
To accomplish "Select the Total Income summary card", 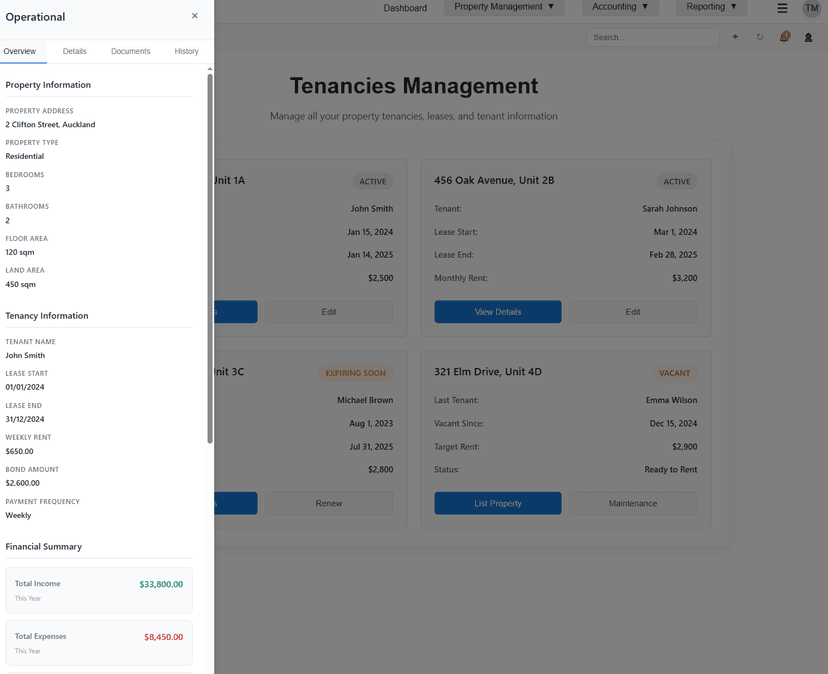I will point(99,590).
